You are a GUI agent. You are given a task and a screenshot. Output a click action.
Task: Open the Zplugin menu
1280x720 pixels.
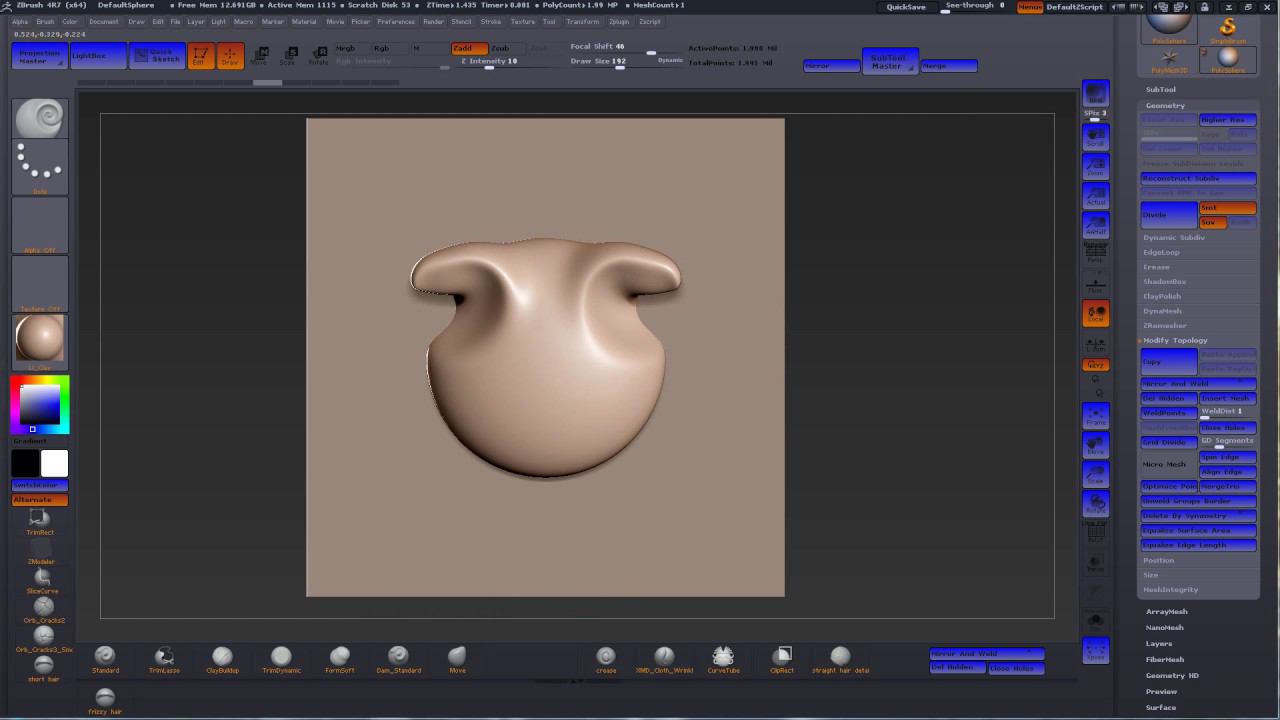click(x=618, y=21)
